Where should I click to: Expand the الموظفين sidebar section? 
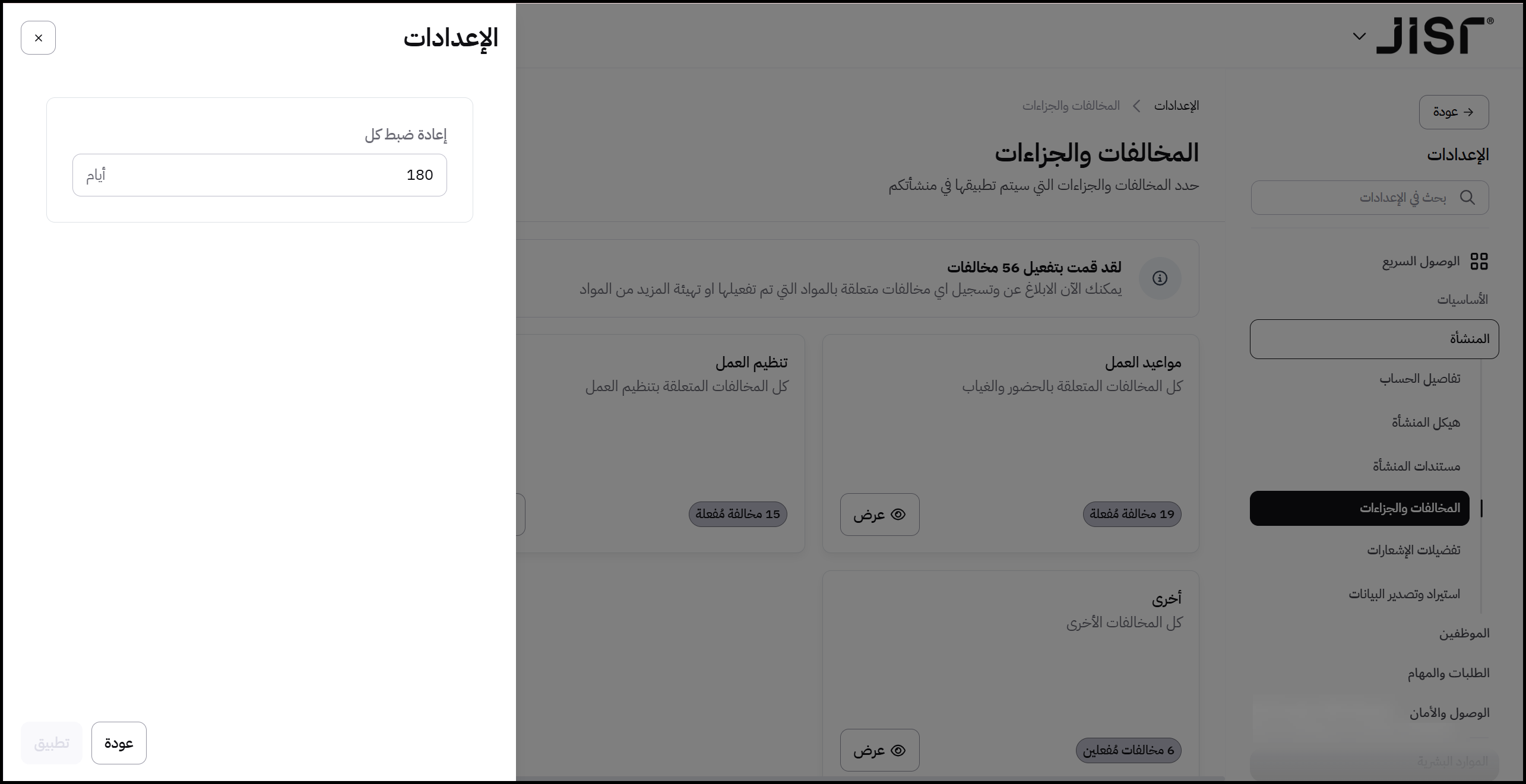tap(1464, 633)
